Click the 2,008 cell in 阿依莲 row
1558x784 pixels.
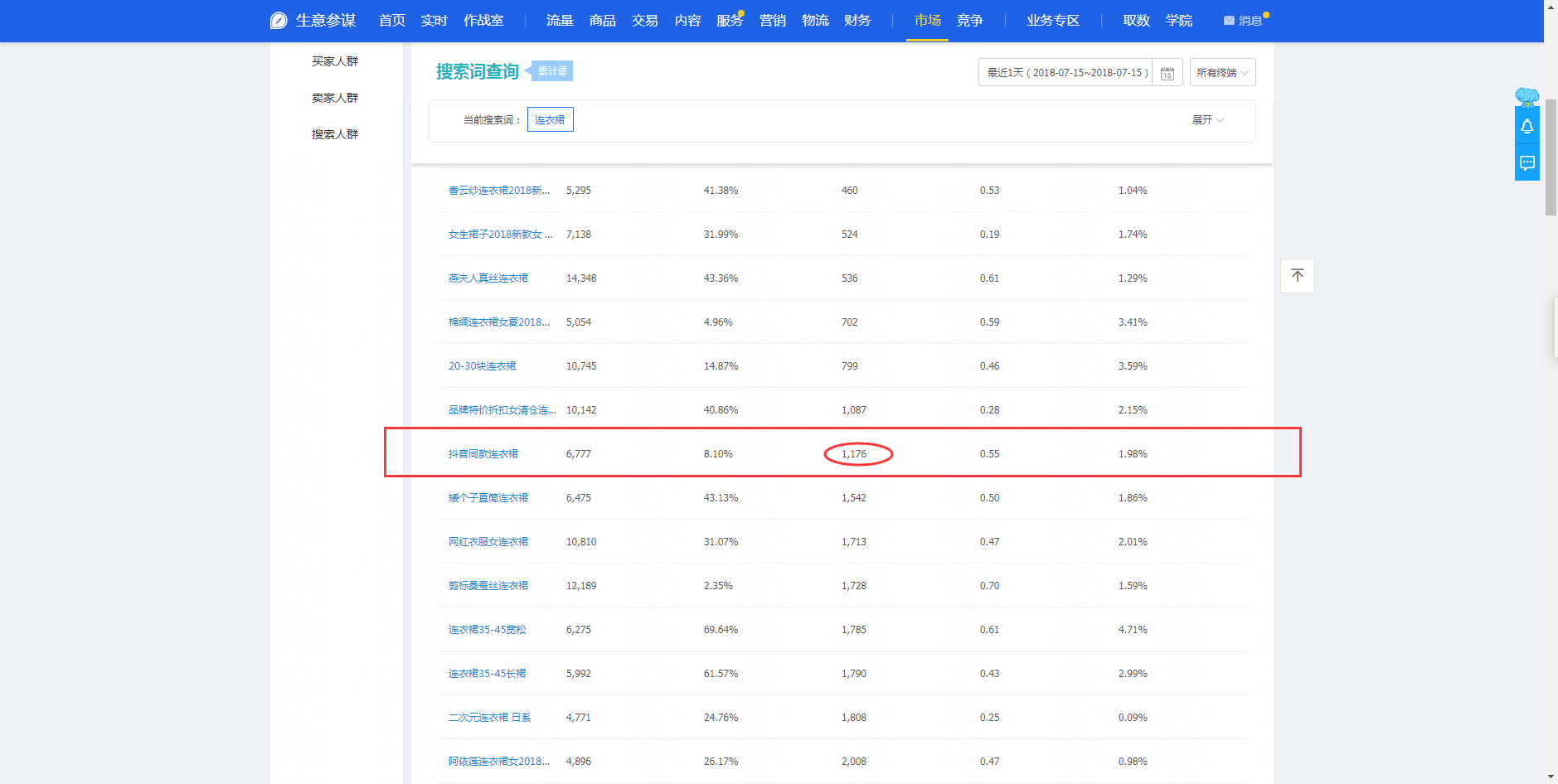854,762
